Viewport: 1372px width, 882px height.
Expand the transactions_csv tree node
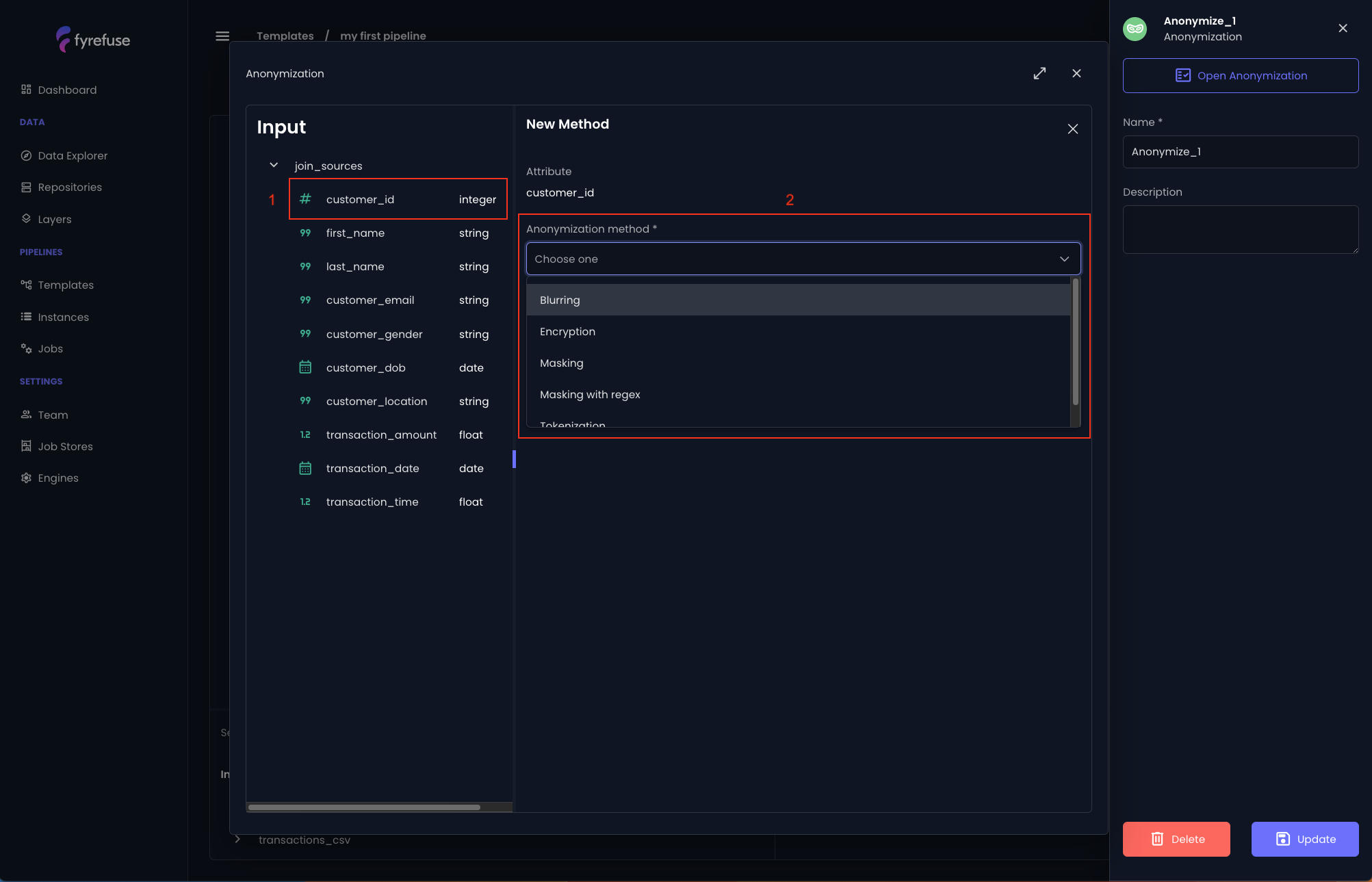[237, 839]
